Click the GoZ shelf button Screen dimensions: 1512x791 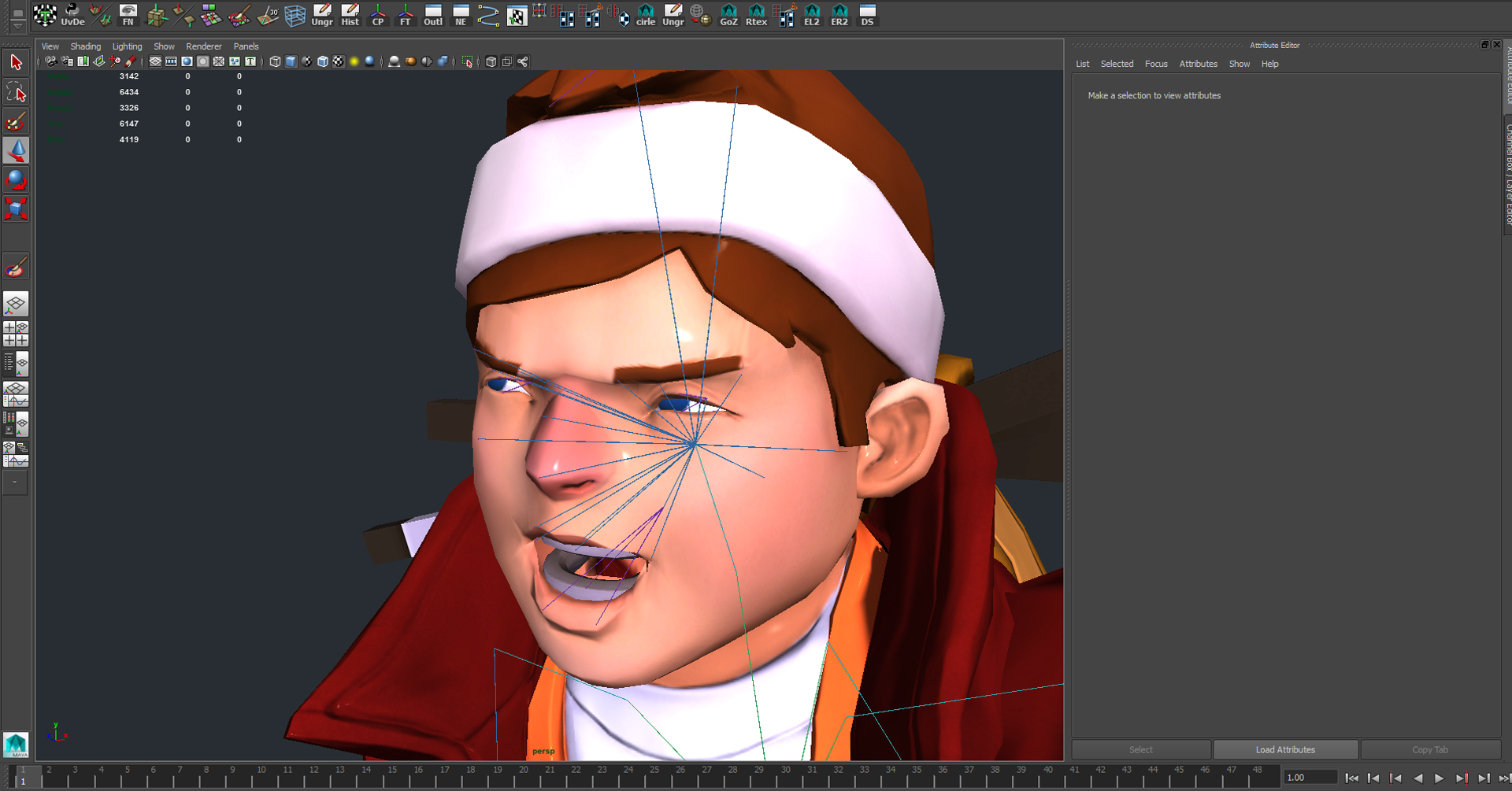coord(728,15)
